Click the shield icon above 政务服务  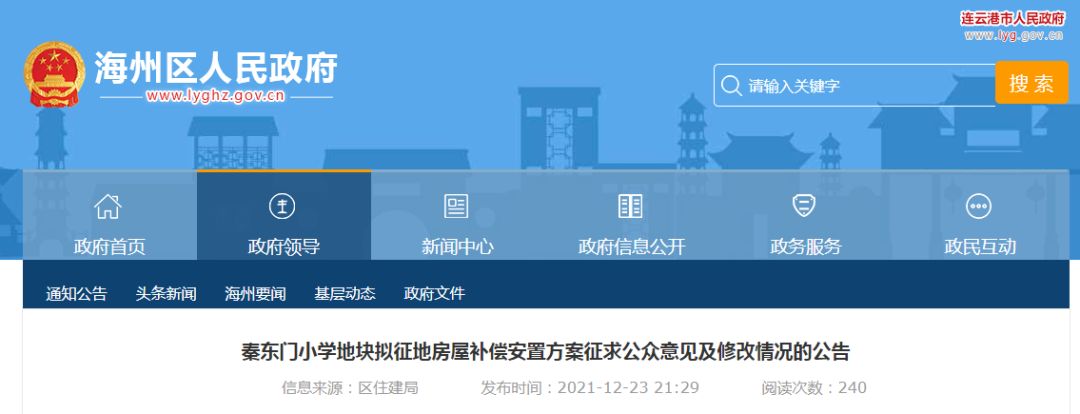[x=804, y=206]
